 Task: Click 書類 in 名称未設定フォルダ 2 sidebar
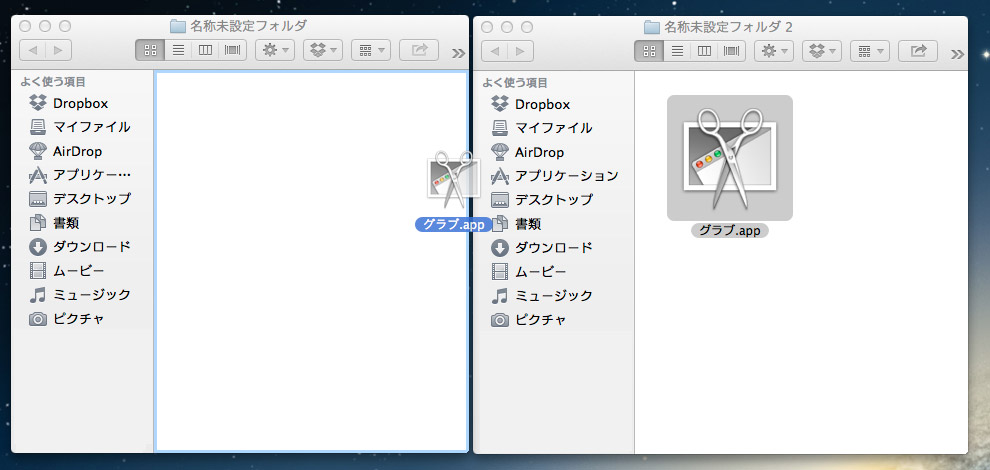click(x=516, y=224)
